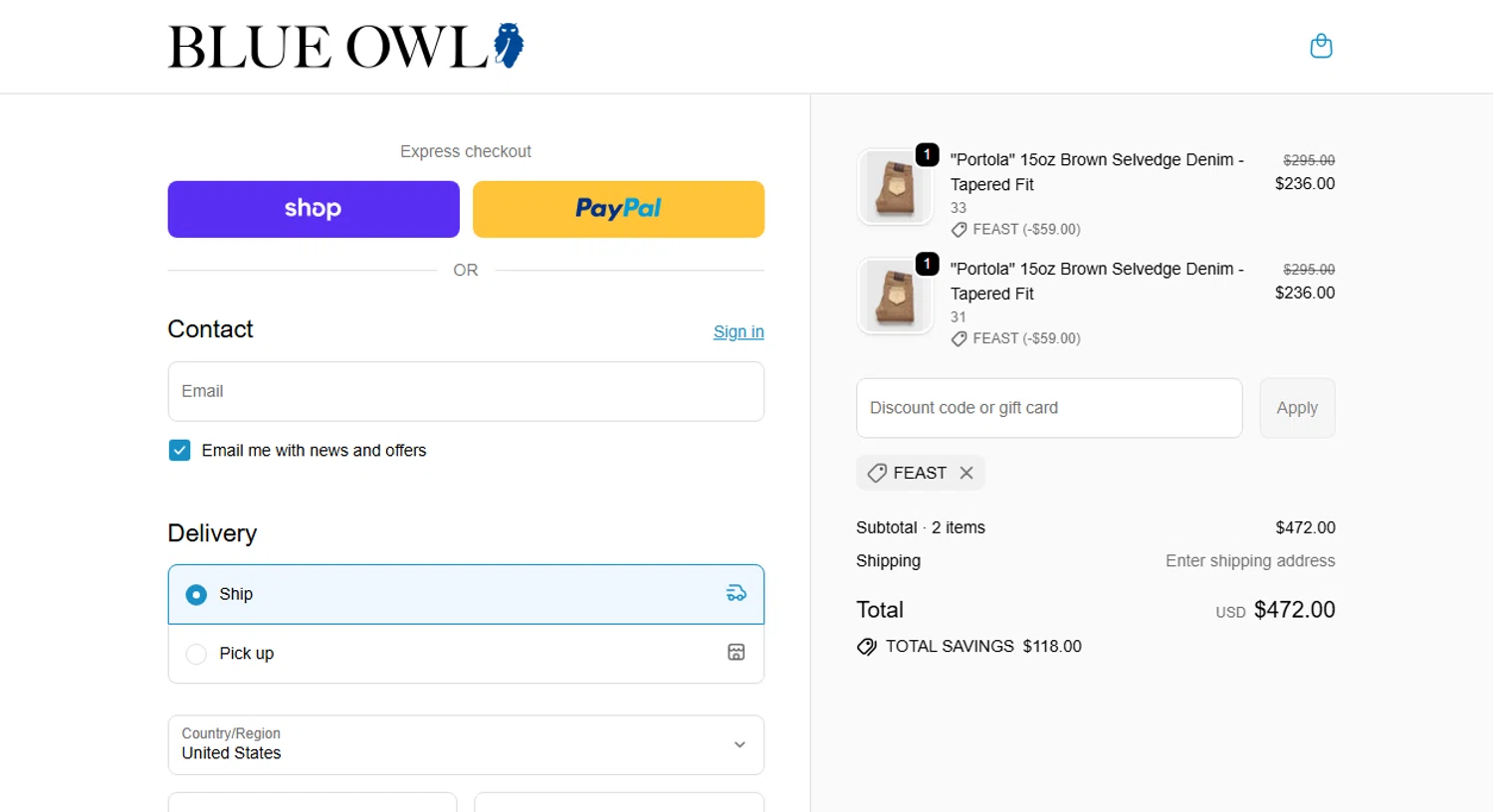Click quantity badge on size 31 jeans

(927, 264)
